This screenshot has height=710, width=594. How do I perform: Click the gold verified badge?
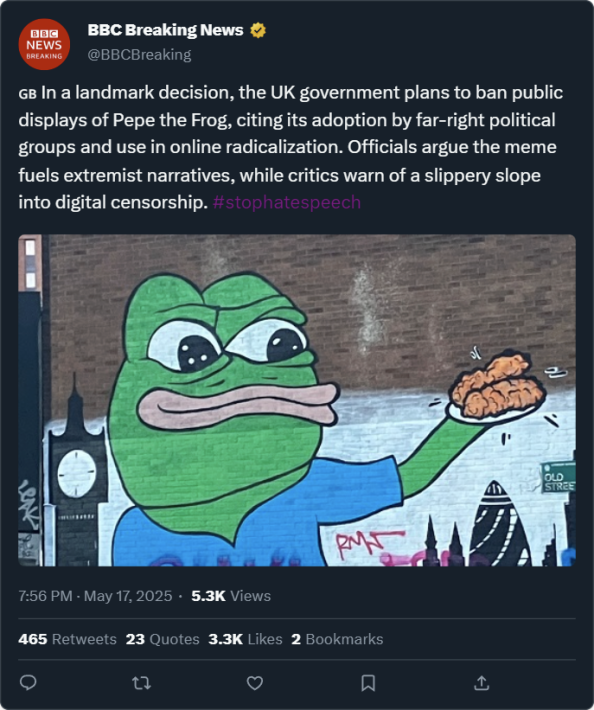pos(258,30)
